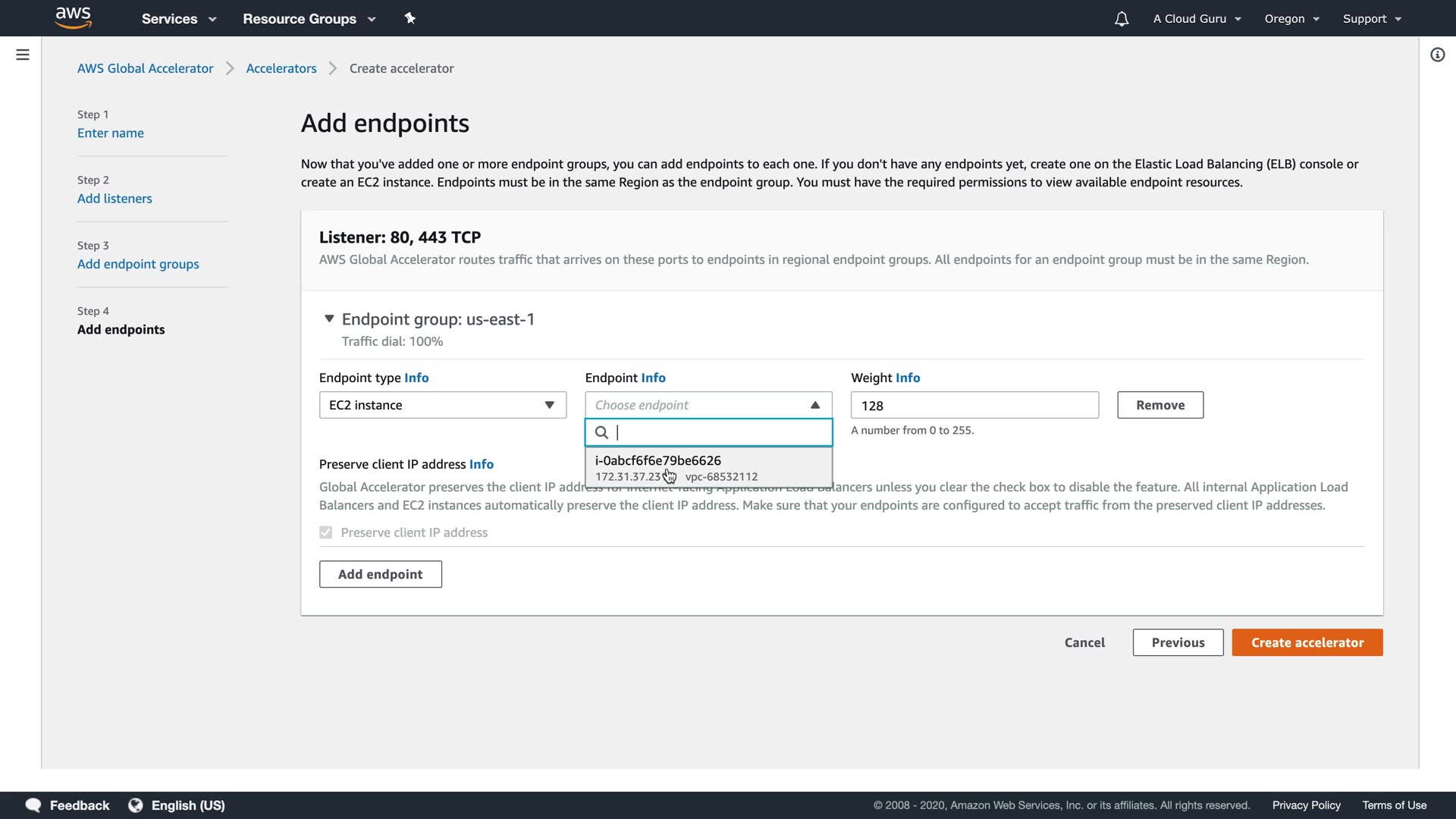The height and width of the screenshot is (819, 1456).
Task: Click the AWS logo home icon
Action: 74,17
